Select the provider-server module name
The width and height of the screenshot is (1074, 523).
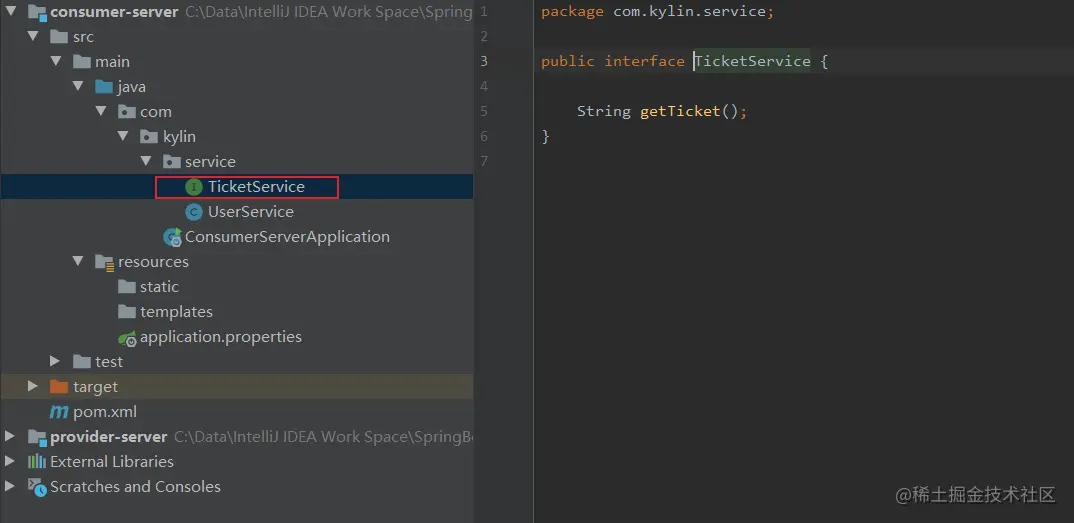108,437
